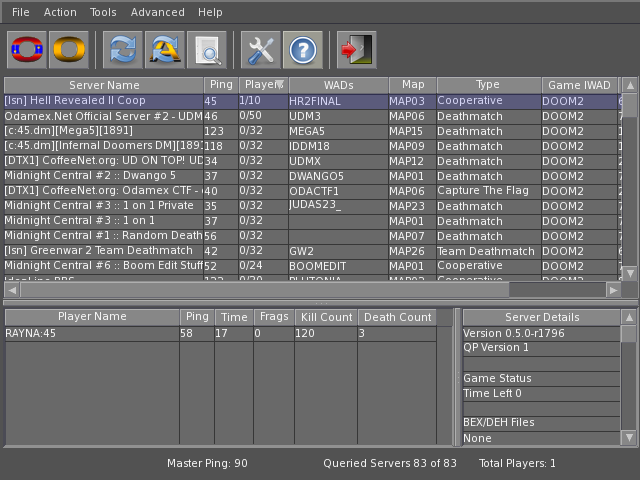Click the question mark help icon
The height and width of the screenshot is (480, 640).
coord(302,50)
